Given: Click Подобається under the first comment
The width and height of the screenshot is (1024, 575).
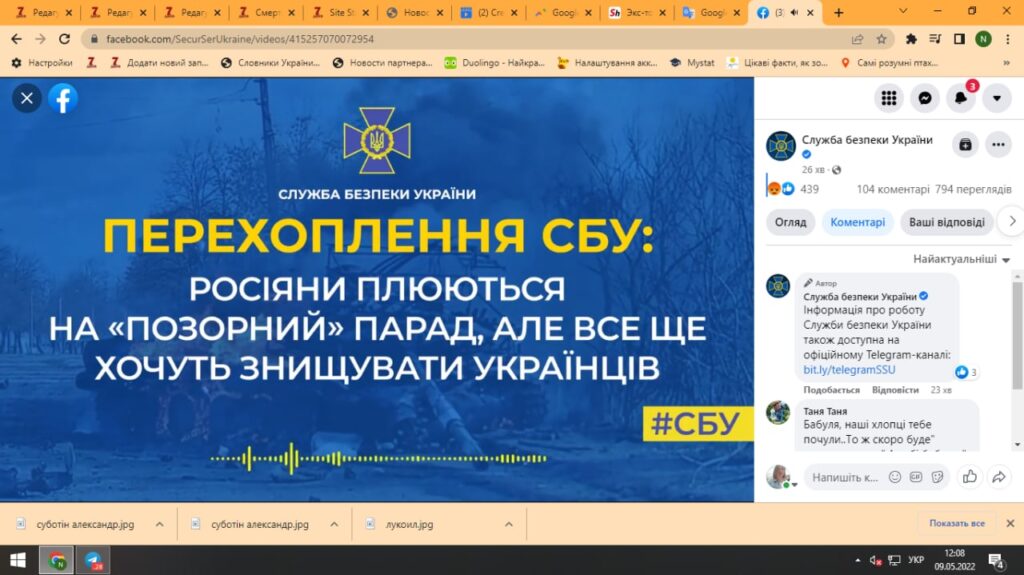Looking at the screenshot, I should (x=831, y=390).
